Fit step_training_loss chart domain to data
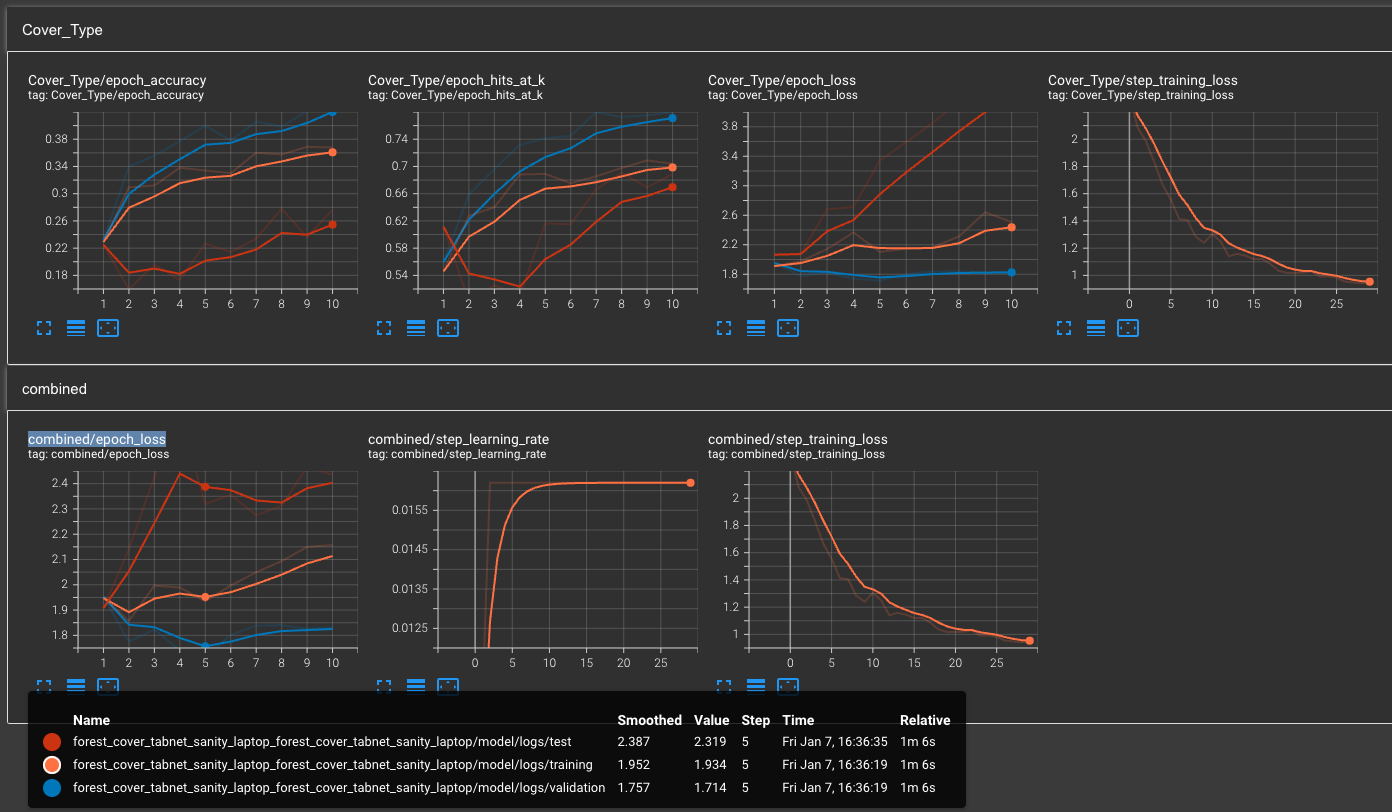Screen dimensions: 1392x812 point(1128,327)
